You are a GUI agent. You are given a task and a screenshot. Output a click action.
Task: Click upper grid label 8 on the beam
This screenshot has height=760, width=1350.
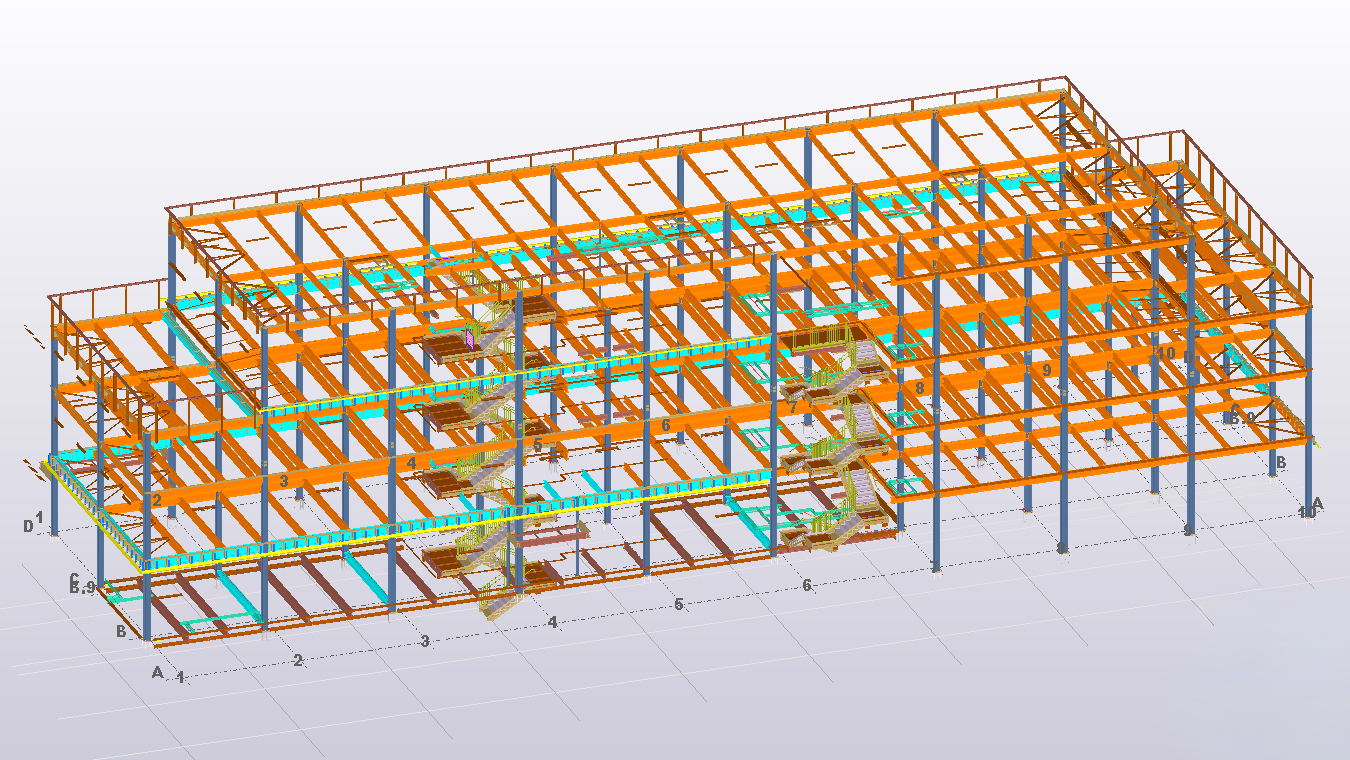(919, 388)
